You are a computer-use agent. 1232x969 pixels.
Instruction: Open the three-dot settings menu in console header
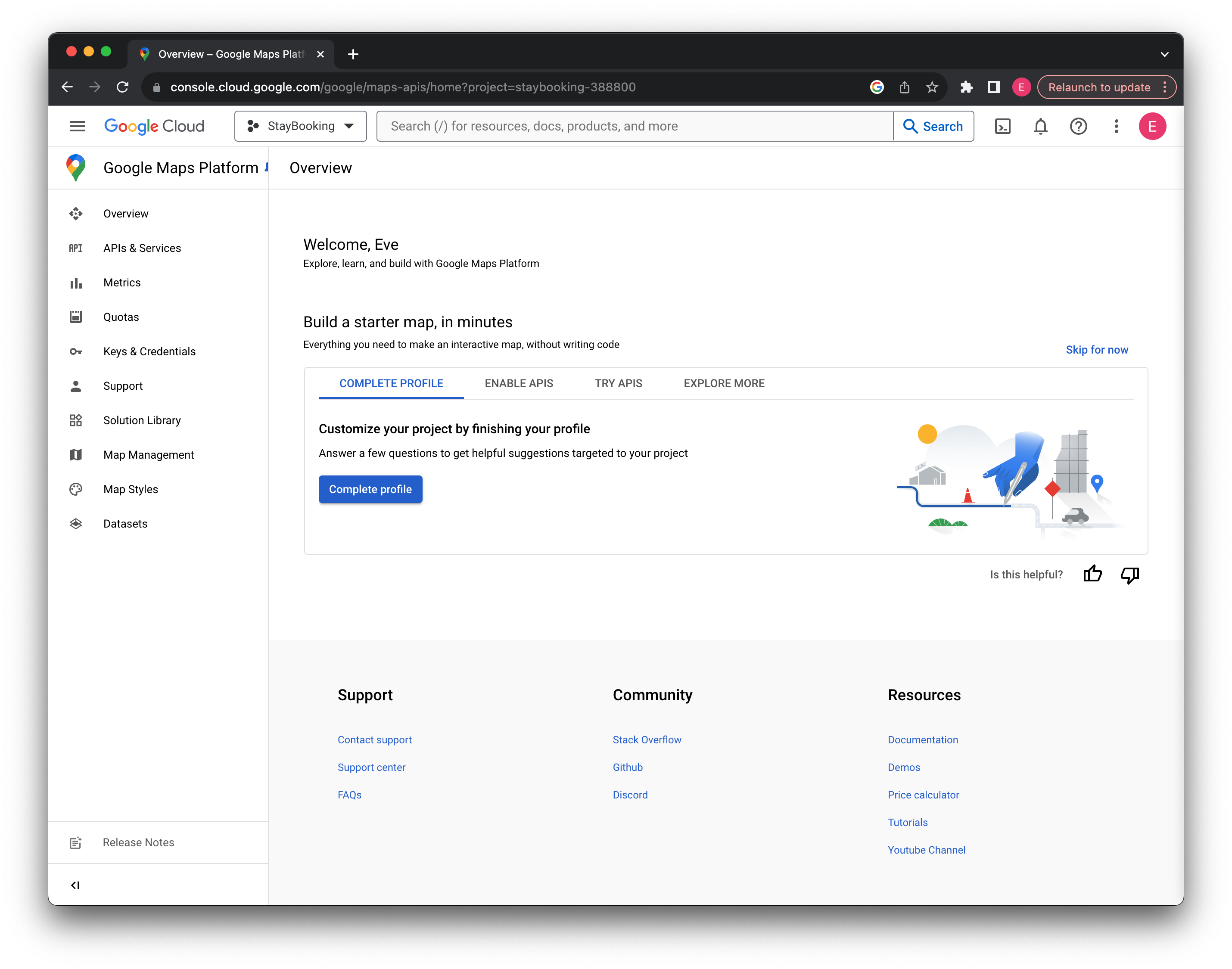pyautogui.click(x=1116, y=126)
